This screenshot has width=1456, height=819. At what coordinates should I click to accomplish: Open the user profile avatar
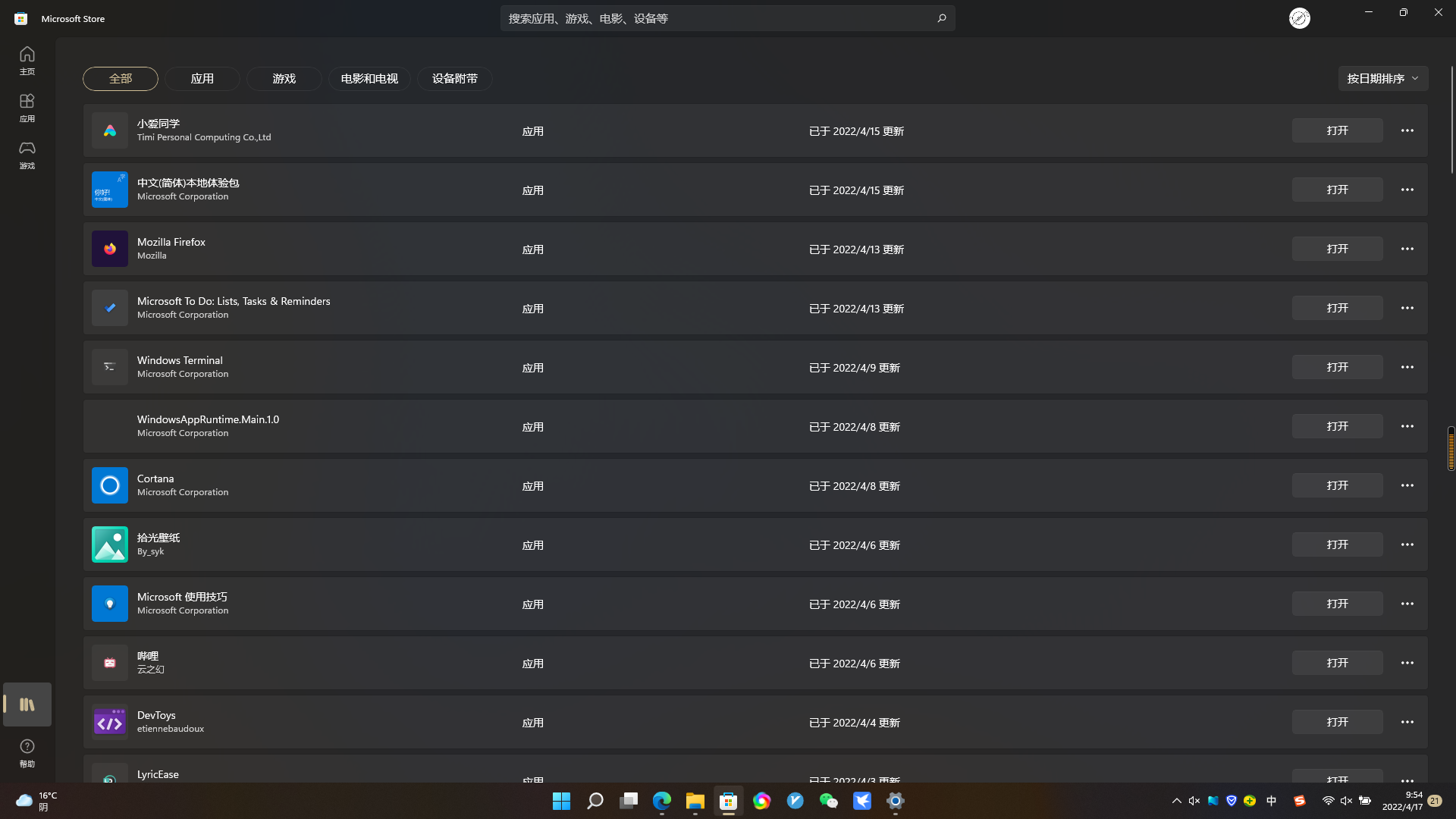point(1299,18)
